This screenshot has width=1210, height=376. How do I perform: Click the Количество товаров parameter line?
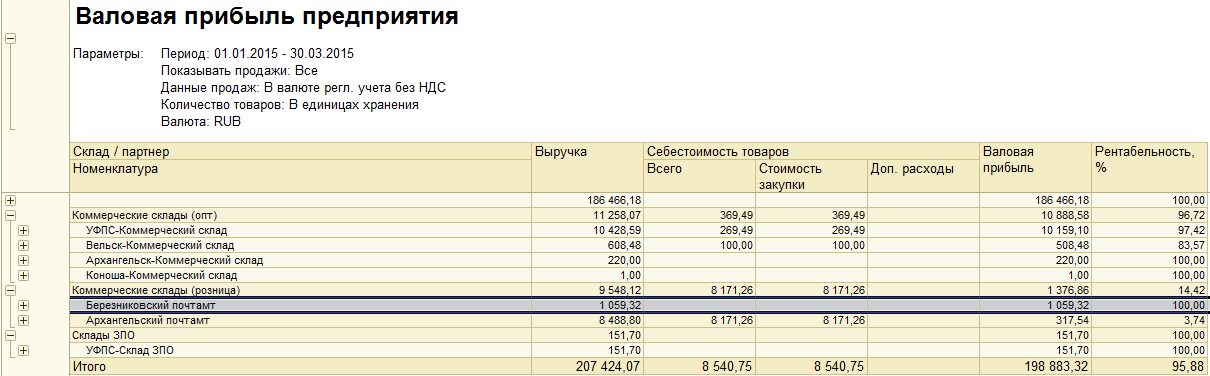coord(289,104)
